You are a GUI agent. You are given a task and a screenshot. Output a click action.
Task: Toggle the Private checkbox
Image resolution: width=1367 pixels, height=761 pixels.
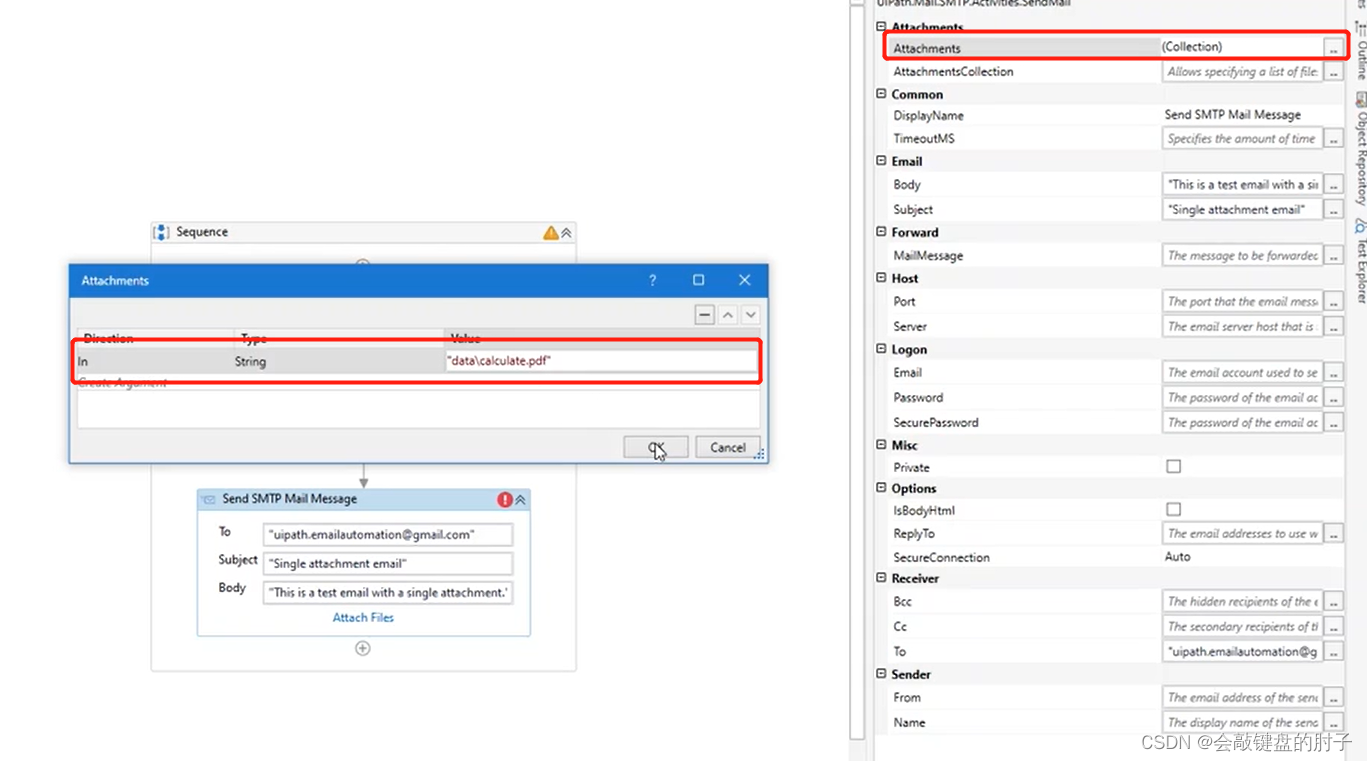1173,466
